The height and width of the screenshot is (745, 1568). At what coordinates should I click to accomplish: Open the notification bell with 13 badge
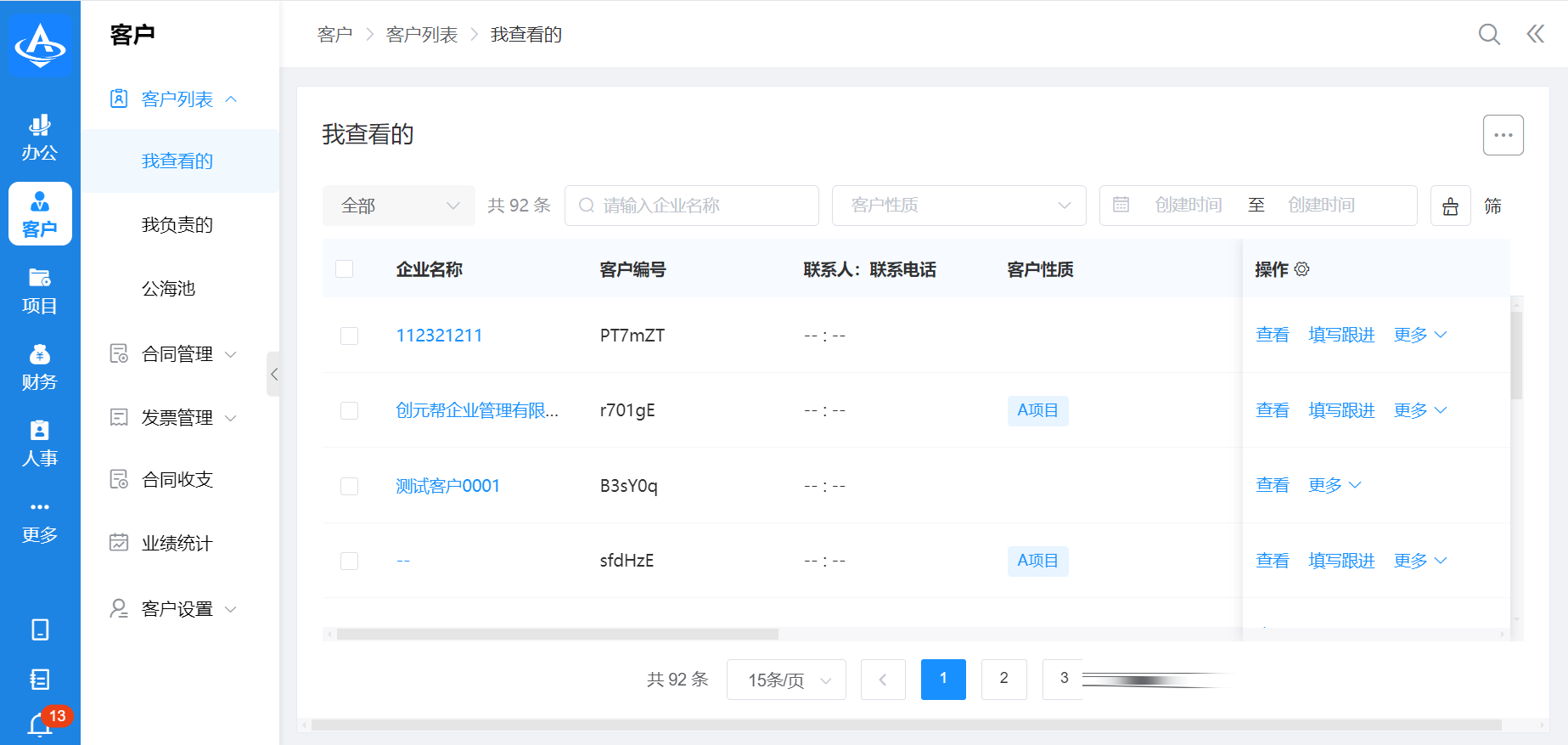point(40,725)
